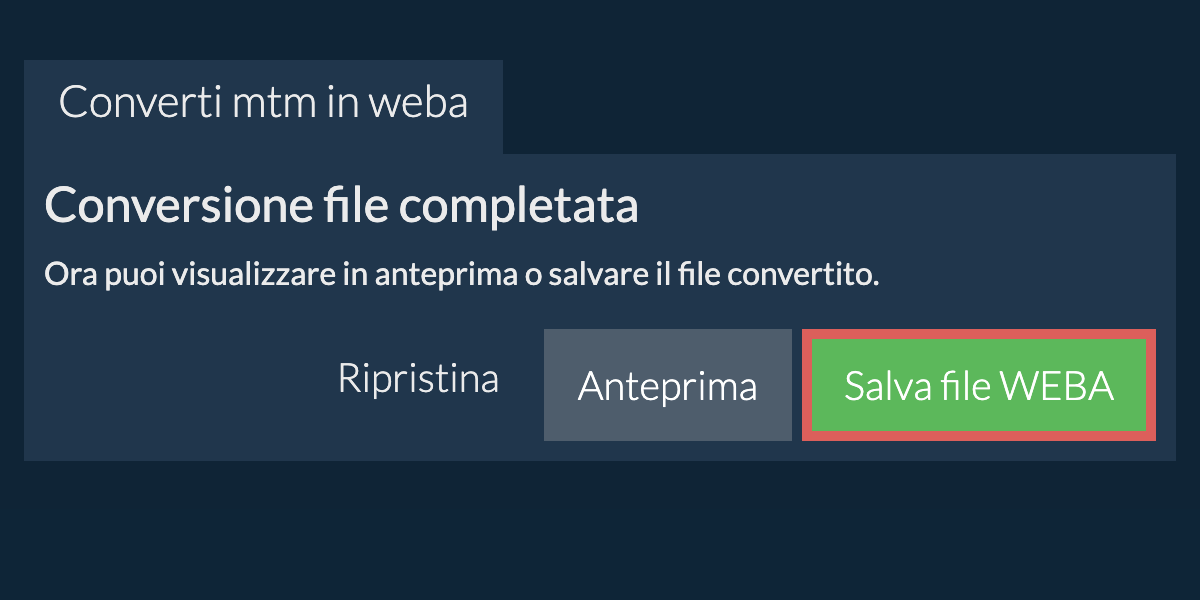Click the Ripristina link

tap(418, 380)
